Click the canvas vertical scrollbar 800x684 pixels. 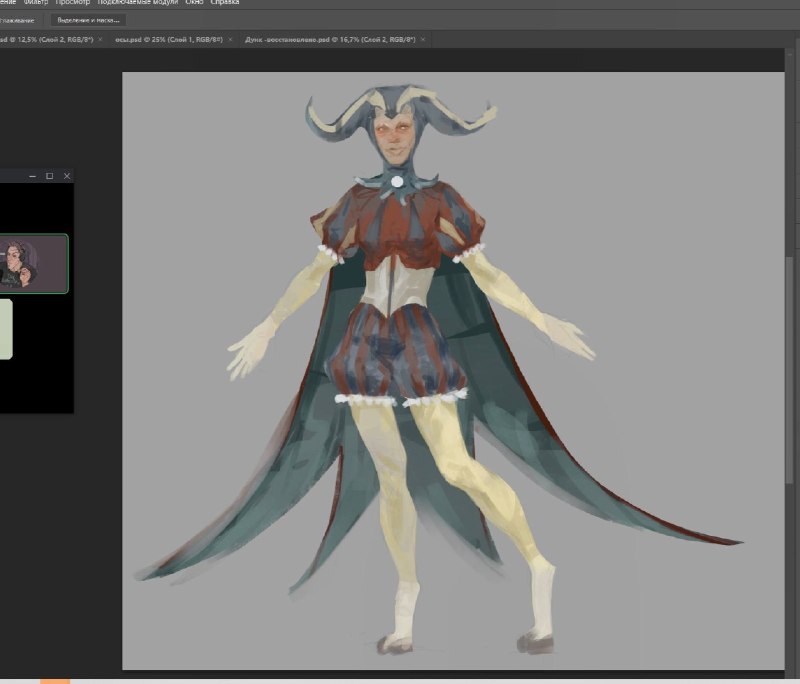(789, 370)
